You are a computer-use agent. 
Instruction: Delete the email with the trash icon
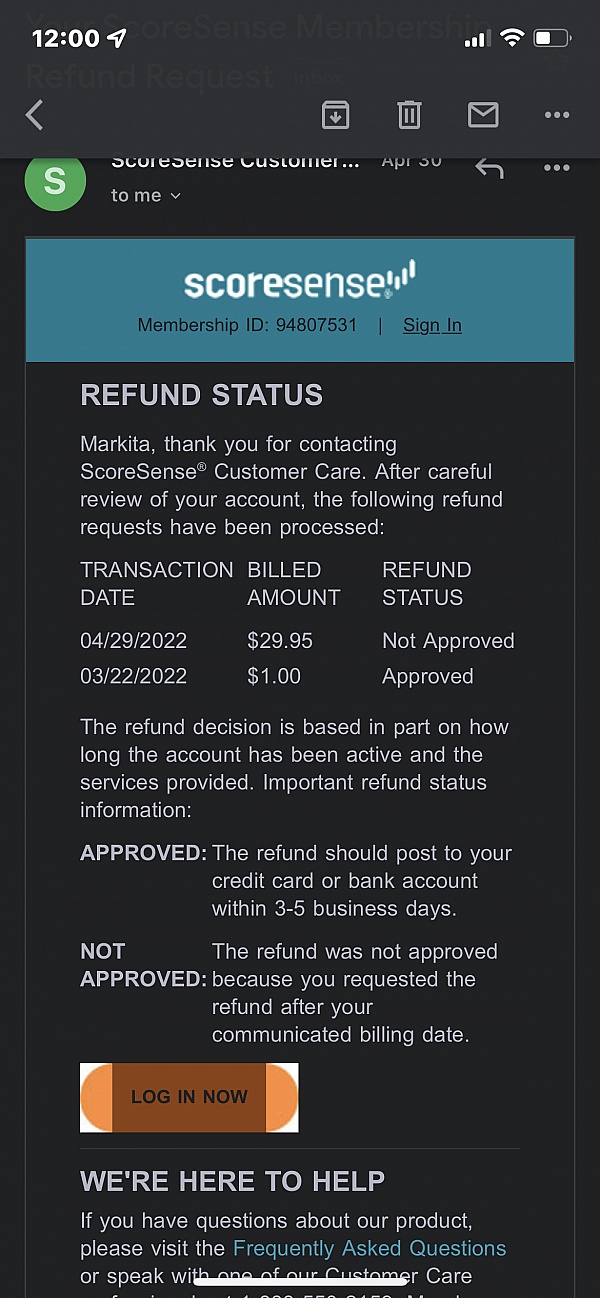tap(409, 116)
